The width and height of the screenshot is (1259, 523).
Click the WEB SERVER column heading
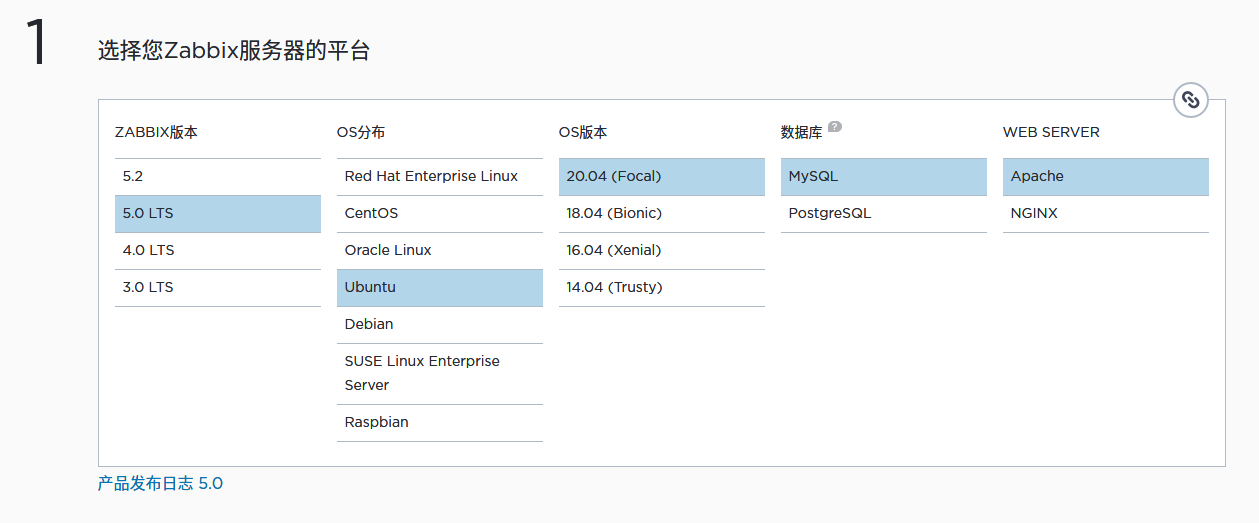pyautogui.click(x=1051, y=132)
